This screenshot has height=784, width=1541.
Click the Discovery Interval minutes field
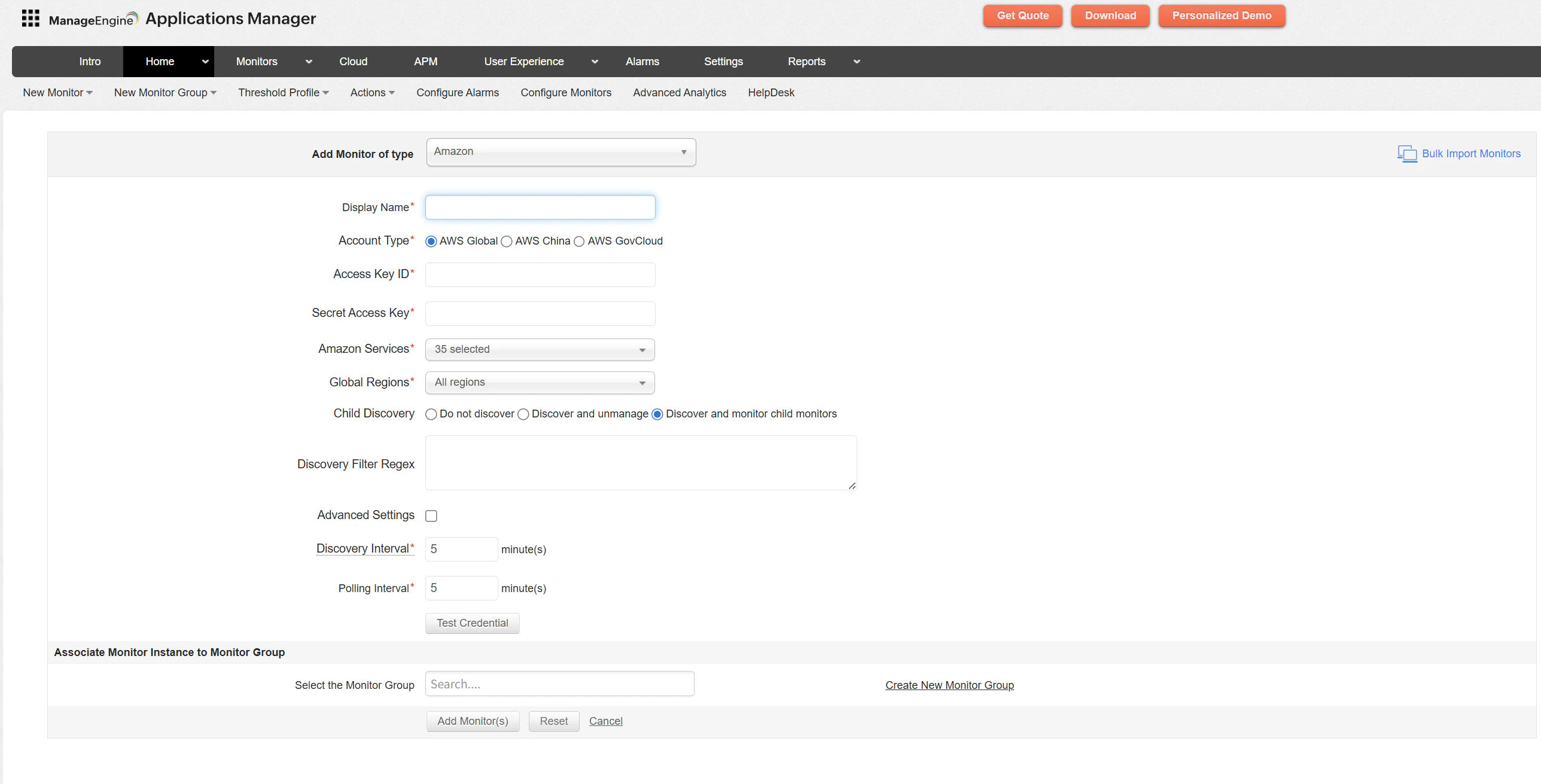tap(461, 550)
